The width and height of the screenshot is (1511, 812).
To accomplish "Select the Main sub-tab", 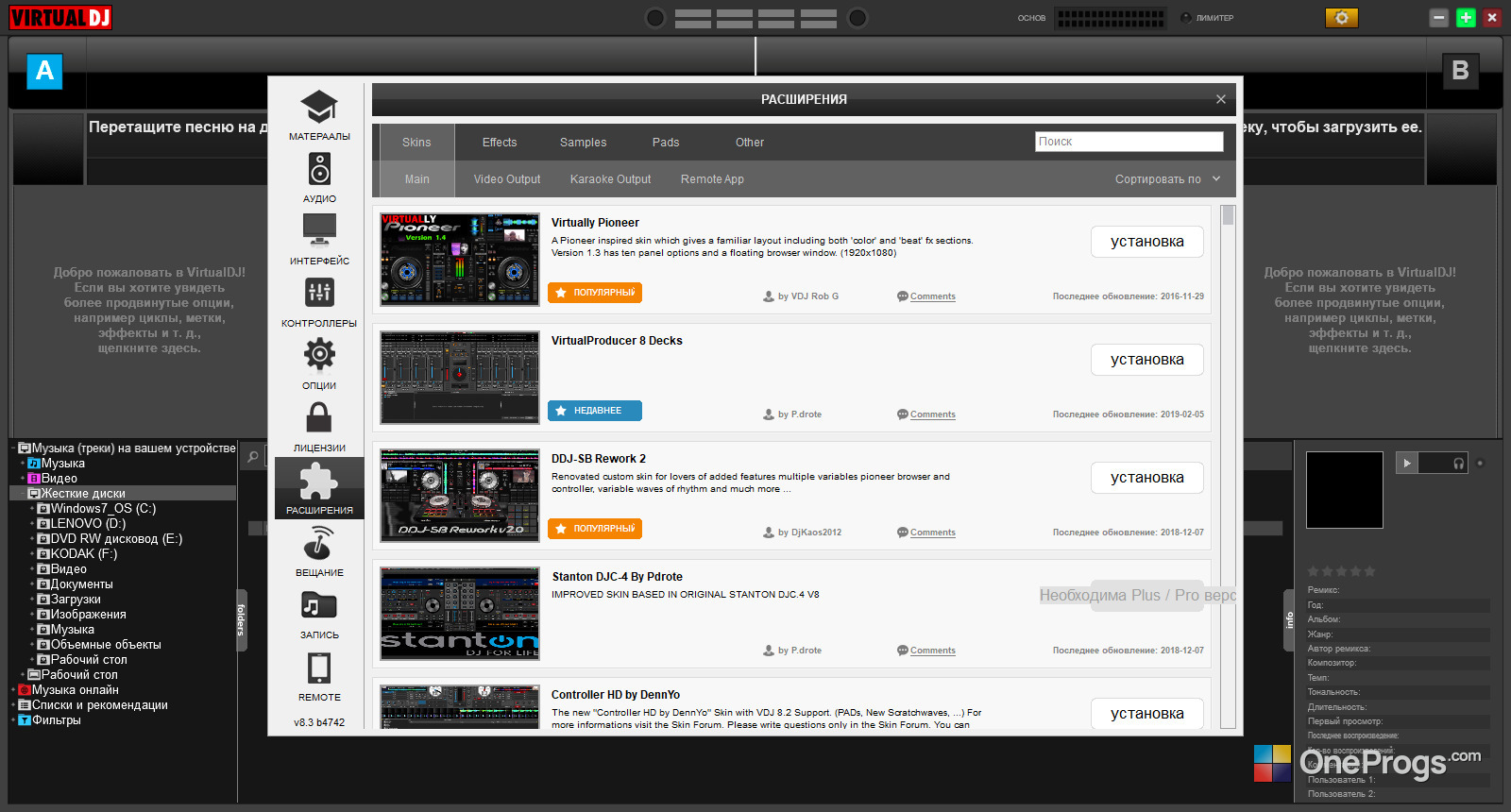I will pos(416,179).
